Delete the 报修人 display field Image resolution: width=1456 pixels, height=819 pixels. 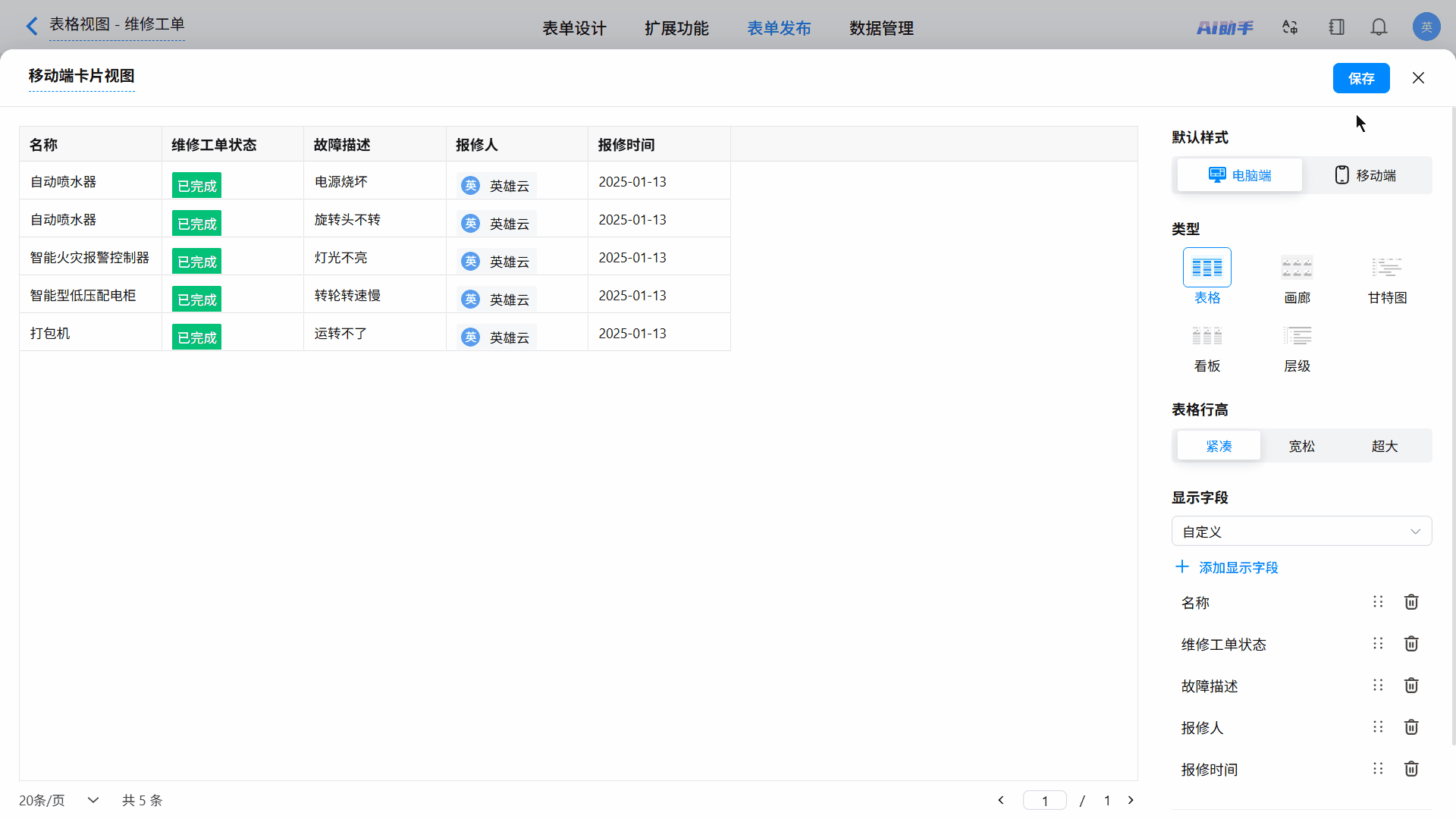(1410, 727)
